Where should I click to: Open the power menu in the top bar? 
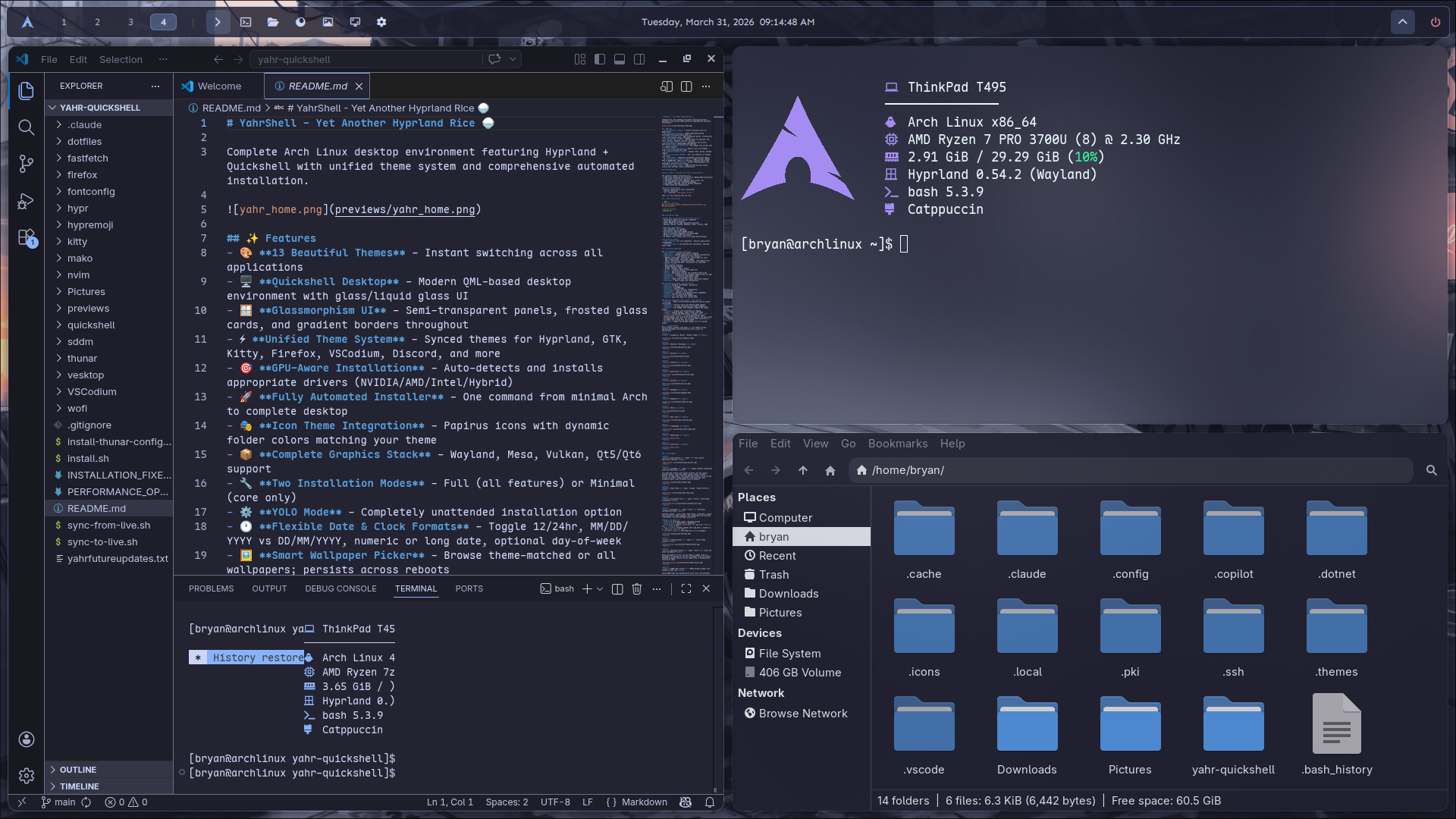tap(1436, 22)
